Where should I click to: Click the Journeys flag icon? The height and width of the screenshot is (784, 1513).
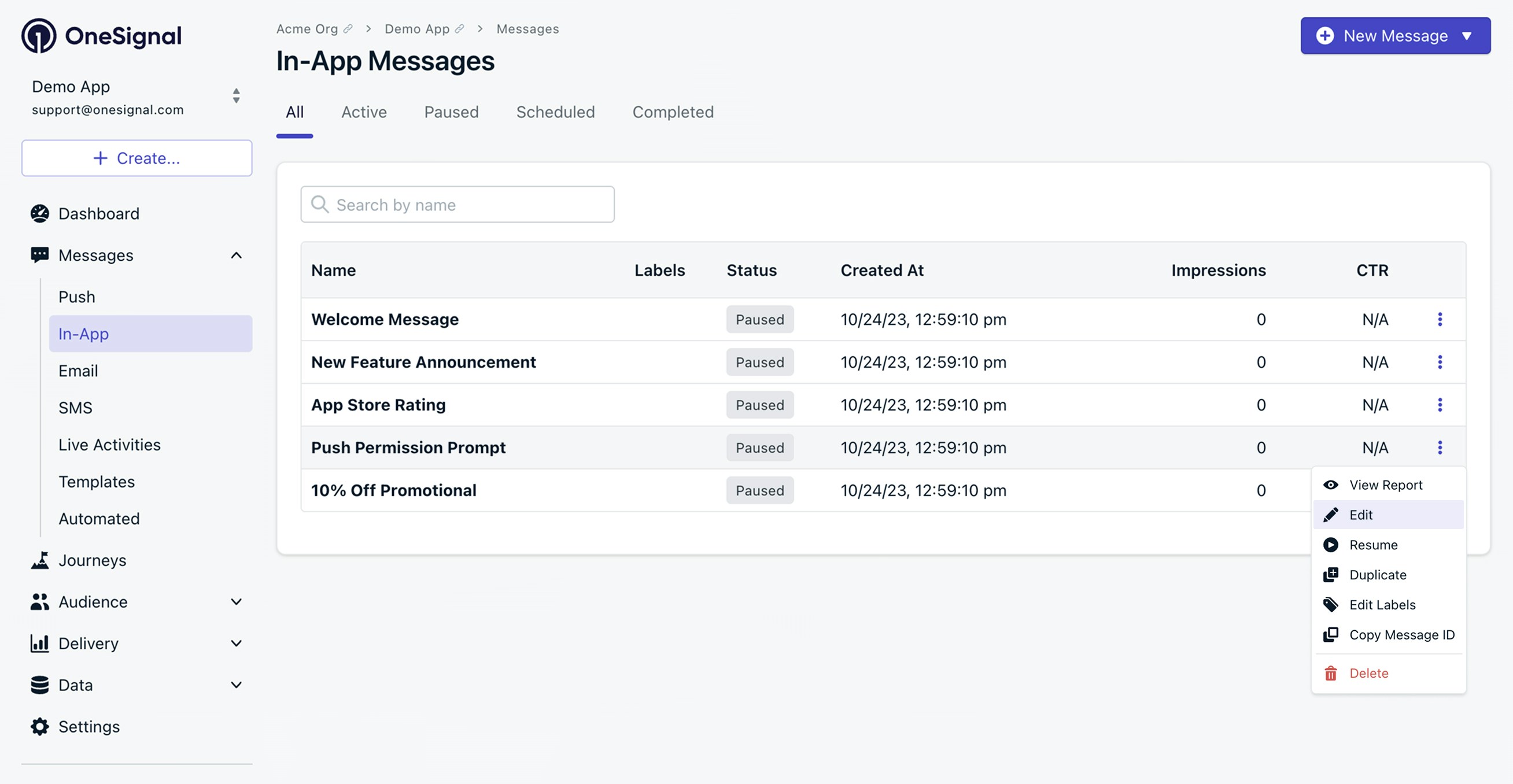tap(39, 560)
